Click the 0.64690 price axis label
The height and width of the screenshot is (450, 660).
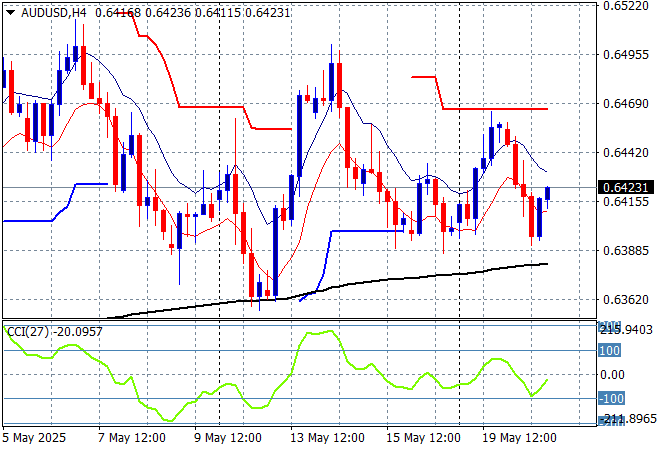pyautogui.click(x=627, y=104)
